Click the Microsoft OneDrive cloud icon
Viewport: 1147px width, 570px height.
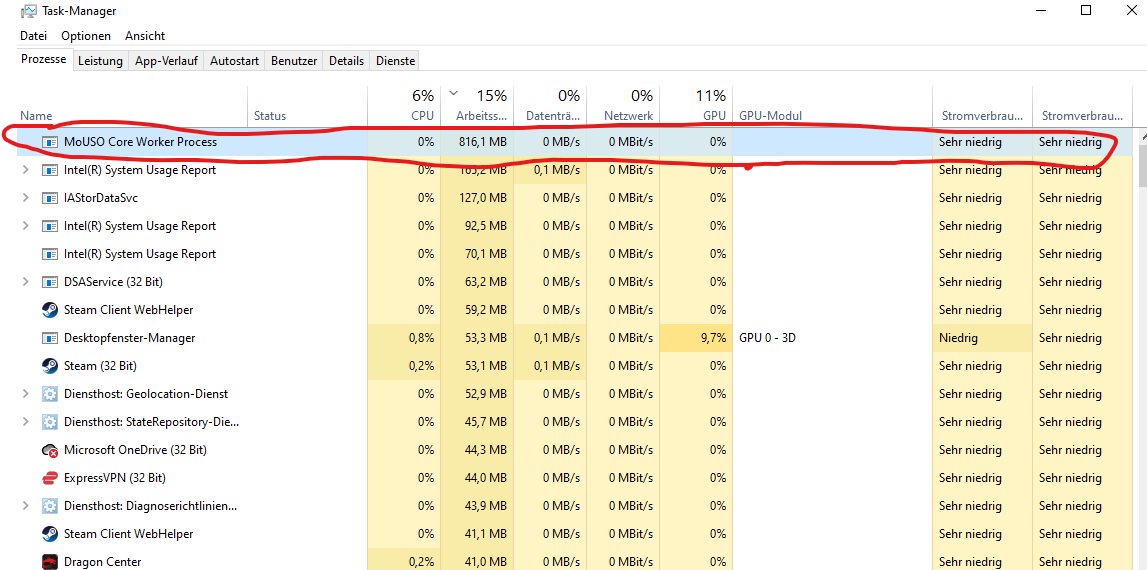[x=50, y=450]
